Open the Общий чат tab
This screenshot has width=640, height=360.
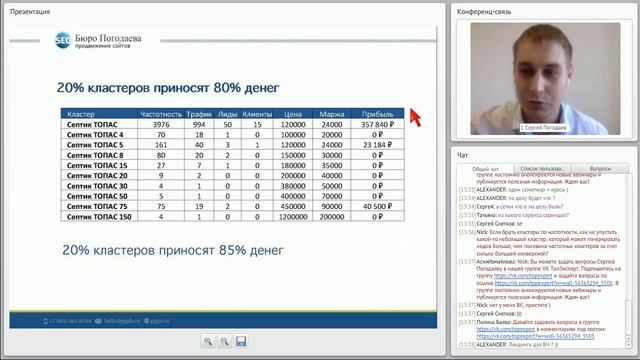[x=485, y=169]
